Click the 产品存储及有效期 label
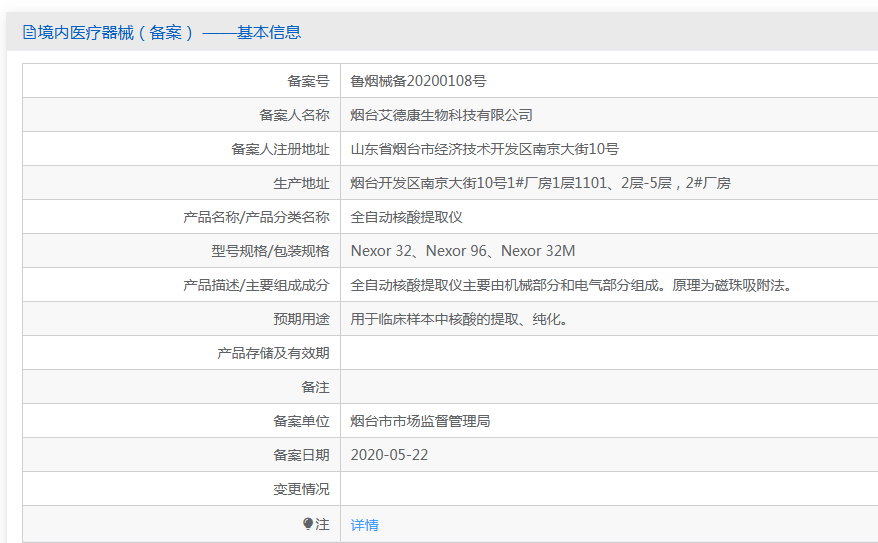The image size is (878, 543). 273,353
